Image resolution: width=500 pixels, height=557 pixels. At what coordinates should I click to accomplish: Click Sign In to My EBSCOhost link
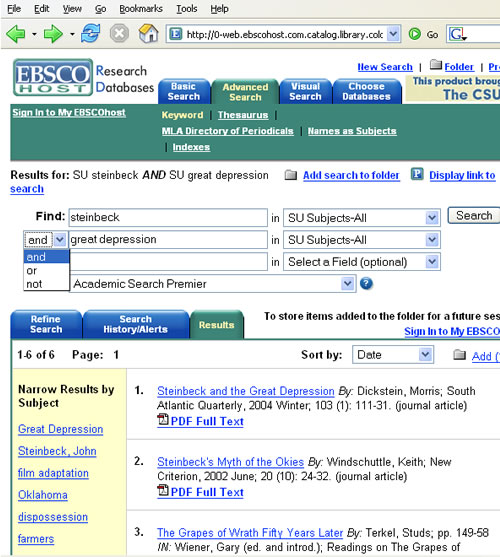pyautogui.click(x=69, y=113)
